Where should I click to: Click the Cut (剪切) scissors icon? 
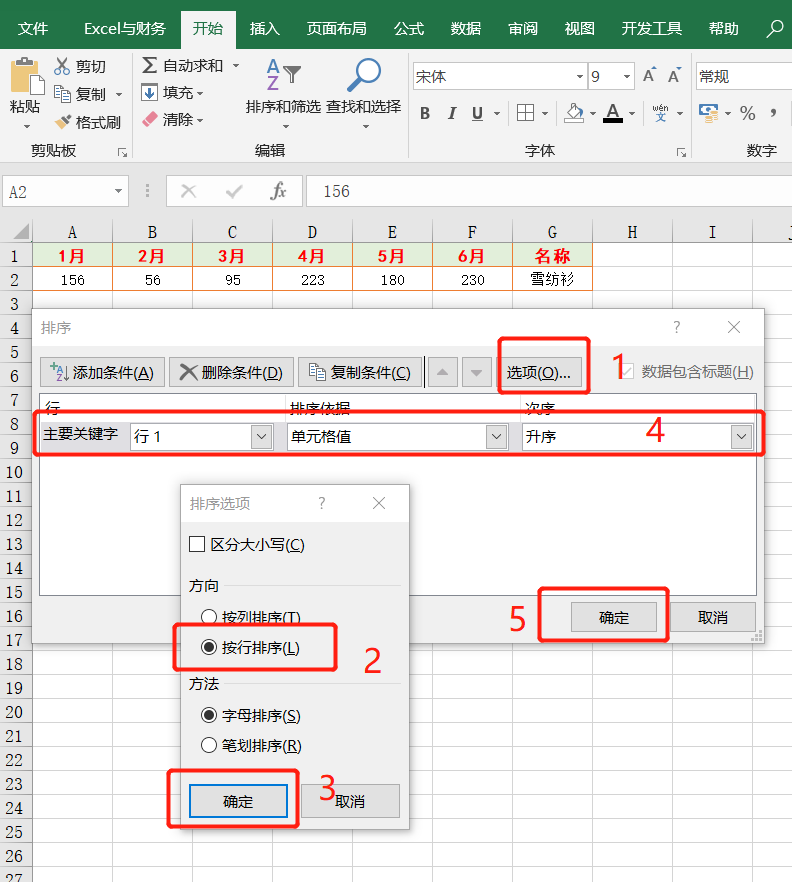(62, 66)
